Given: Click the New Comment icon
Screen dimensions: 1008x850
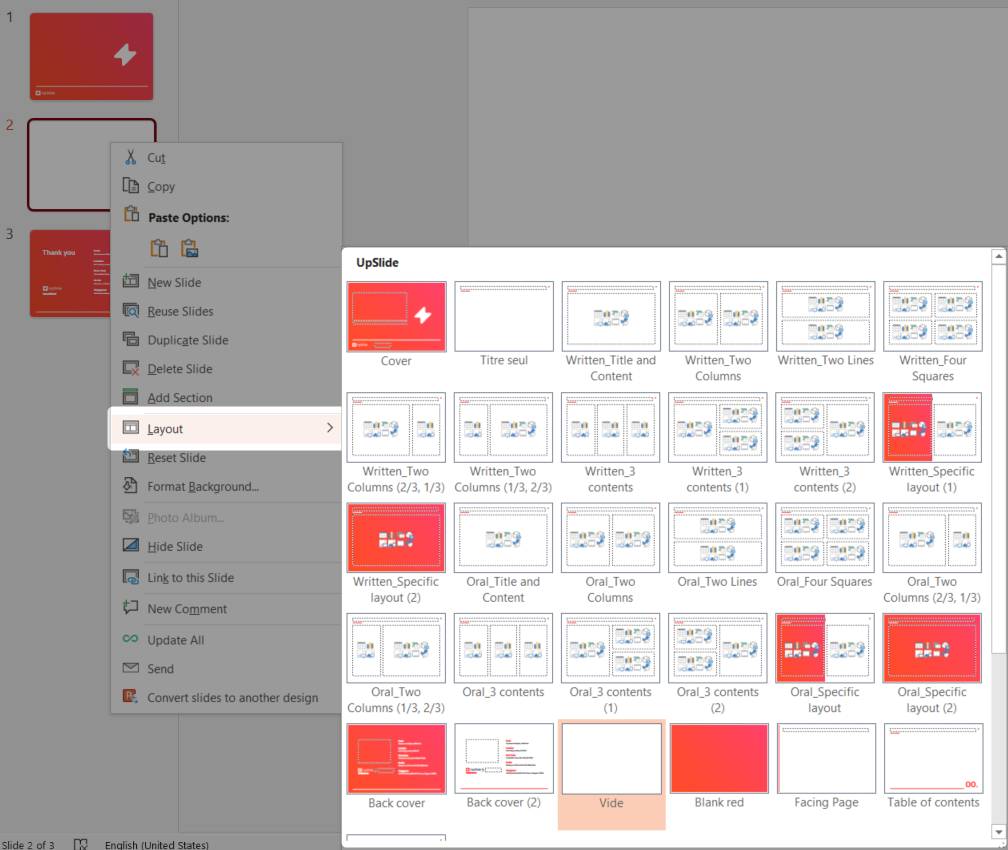Looking at the screenshot, I should tap(130, 607).
